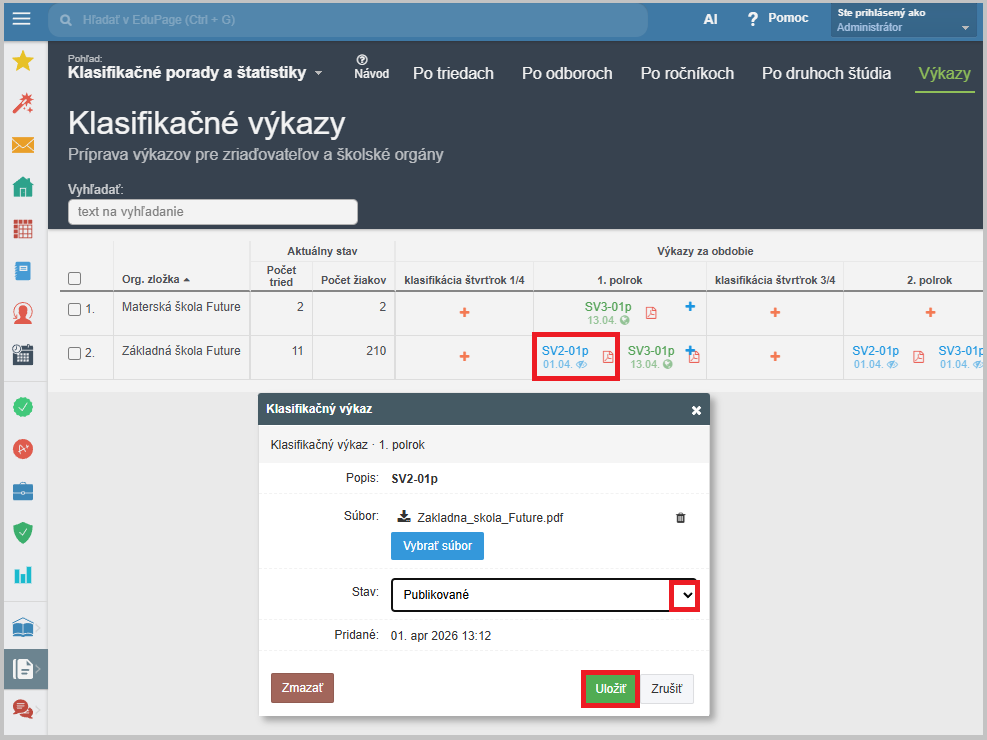Open the red timetable grid icon

pos(23,229)
